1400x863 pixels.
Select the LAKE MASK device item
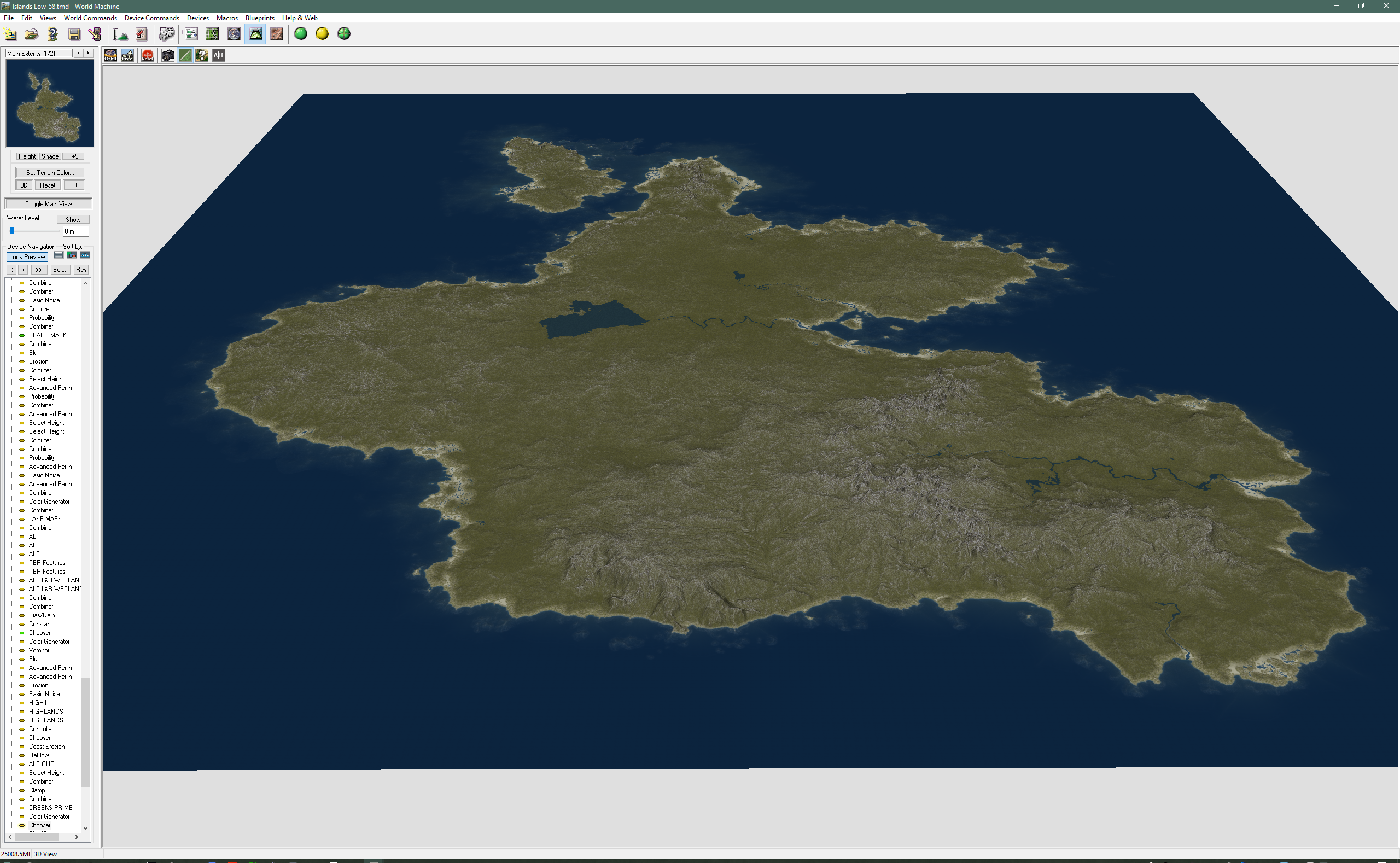(x=45, y=519)
